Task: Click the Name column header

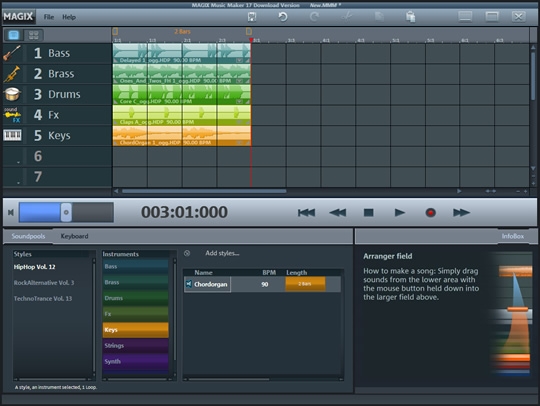Action: (203, 273)
